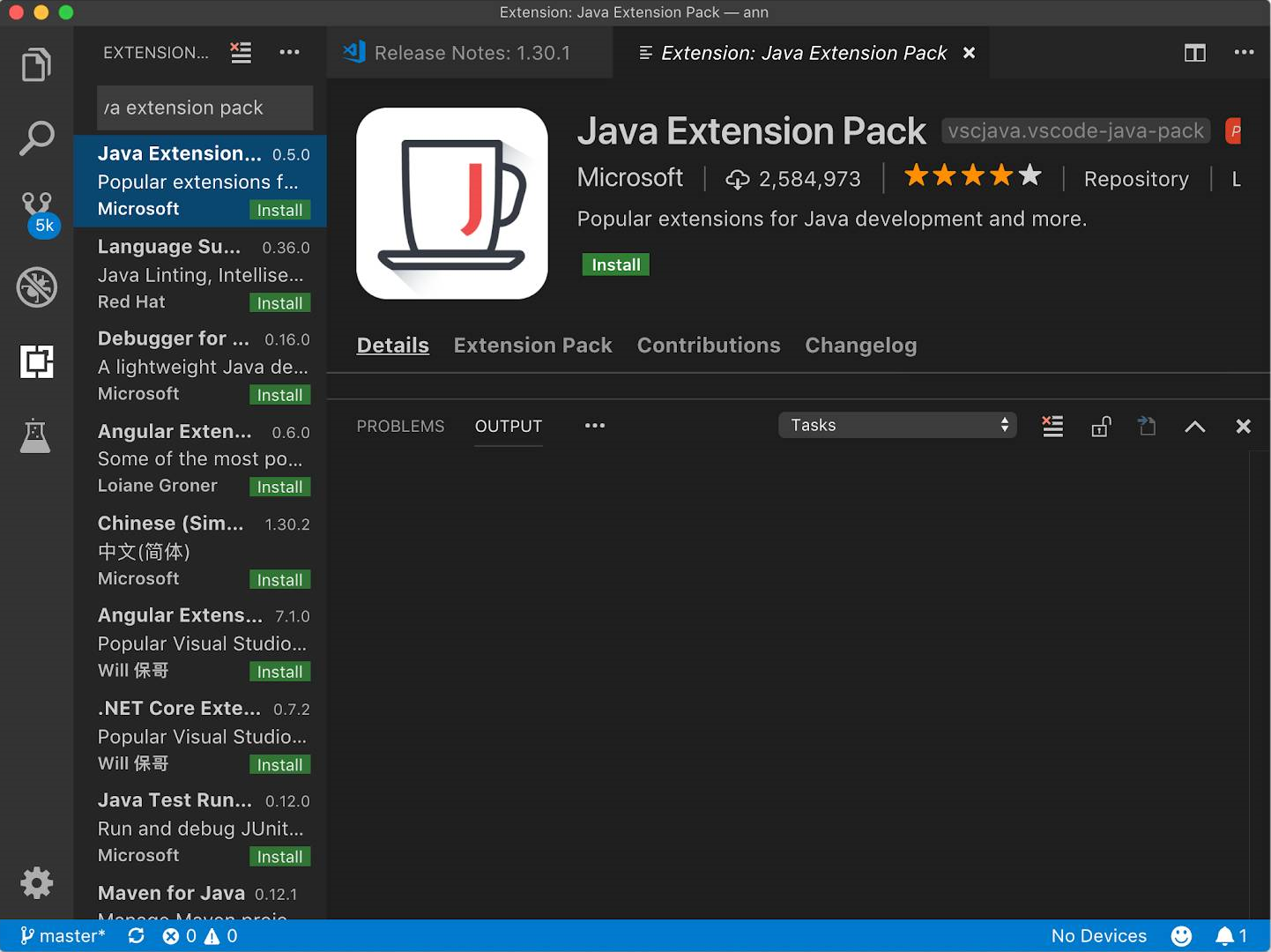Open the Test beaker icon view

[x=35, y=435]
